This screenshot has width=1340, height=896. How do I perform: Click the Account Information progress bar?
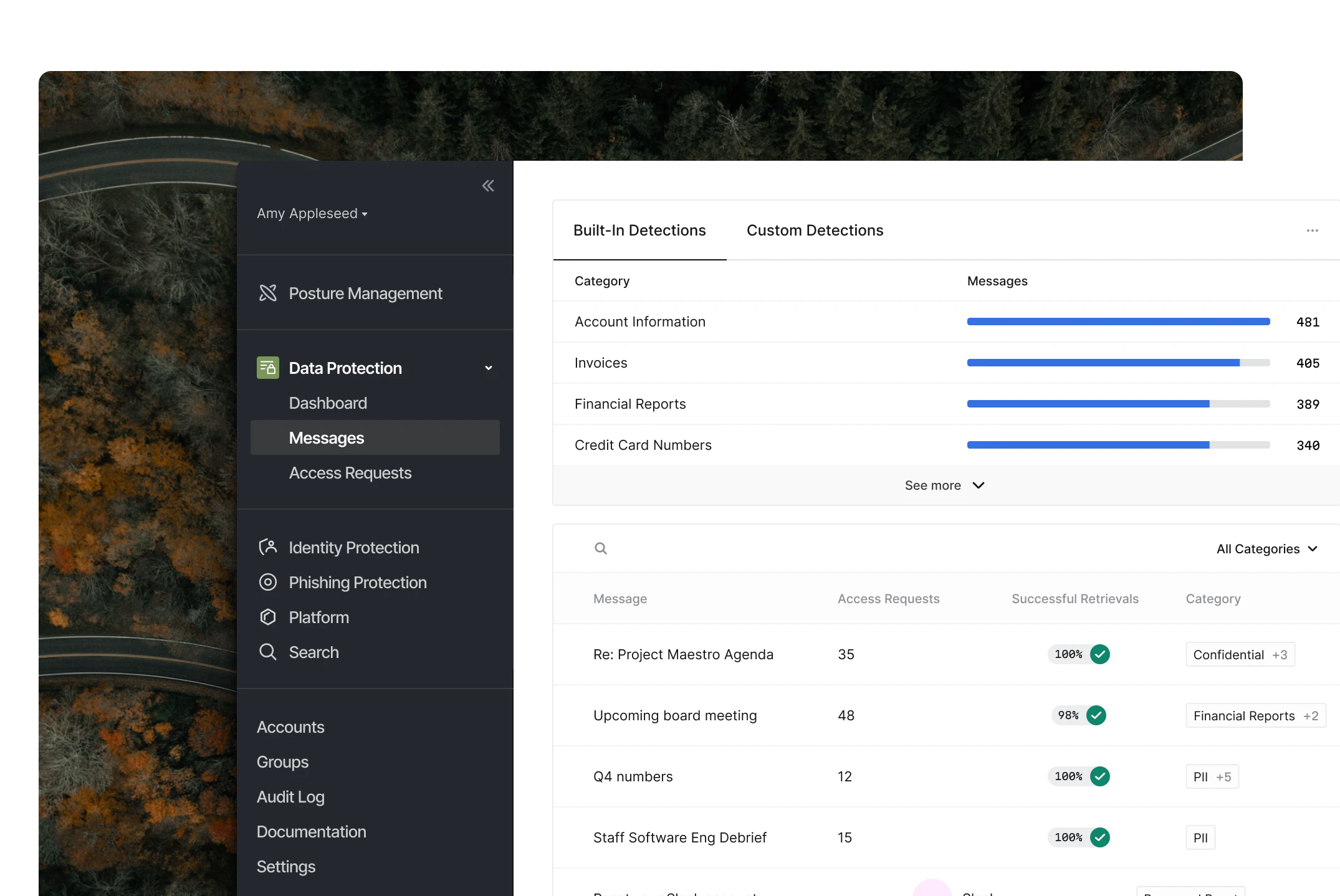point(1117,322)
